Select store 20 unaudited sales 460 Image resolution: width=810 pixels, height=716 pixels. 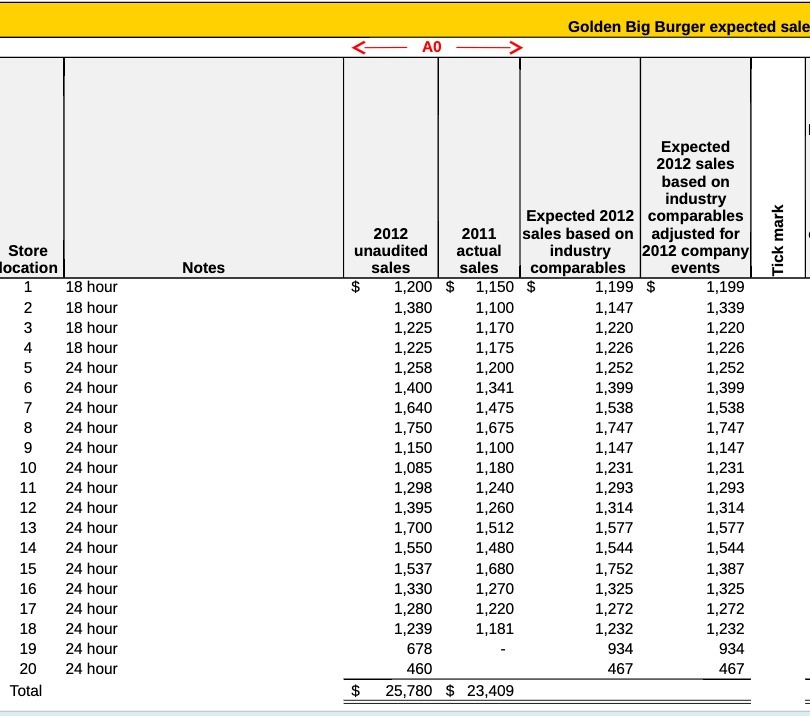tap(419, 668)
